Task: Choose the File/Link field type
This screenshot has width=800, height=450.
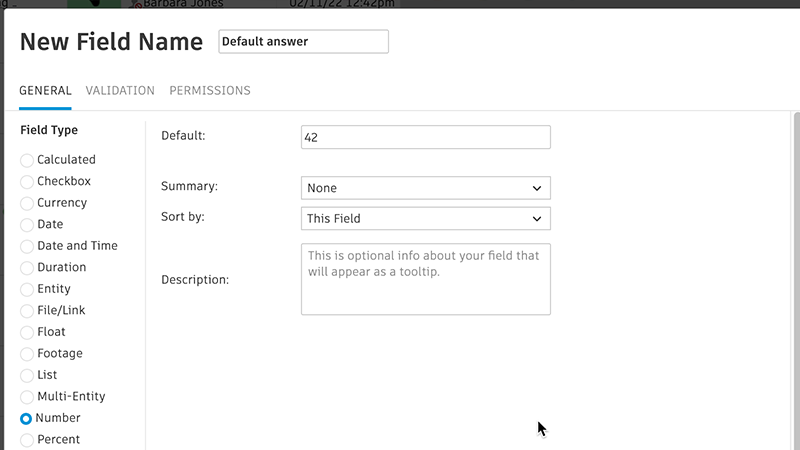Action: click(27, 311)
